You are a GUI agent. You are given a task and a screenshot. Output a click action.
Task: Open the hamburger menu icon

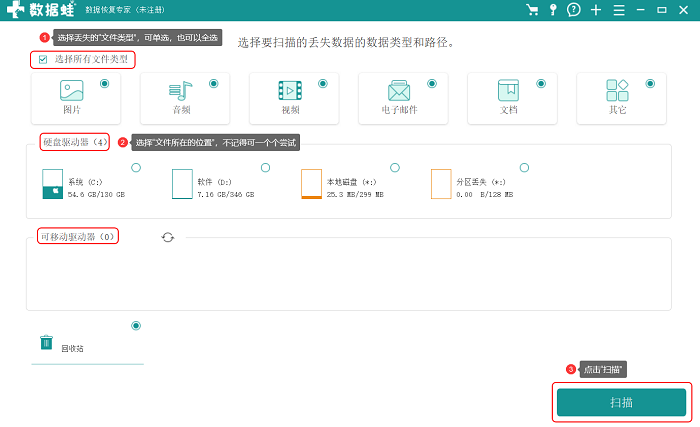pyautogui.click(x=619, y=10)
